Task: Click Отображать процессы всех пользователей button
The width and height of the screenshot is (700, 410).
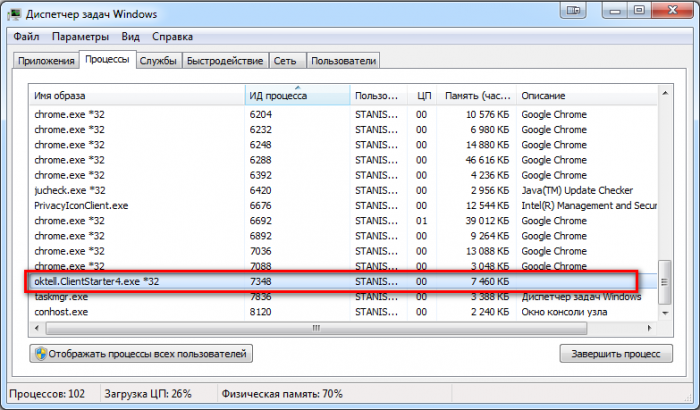Action: click(142, 353)
